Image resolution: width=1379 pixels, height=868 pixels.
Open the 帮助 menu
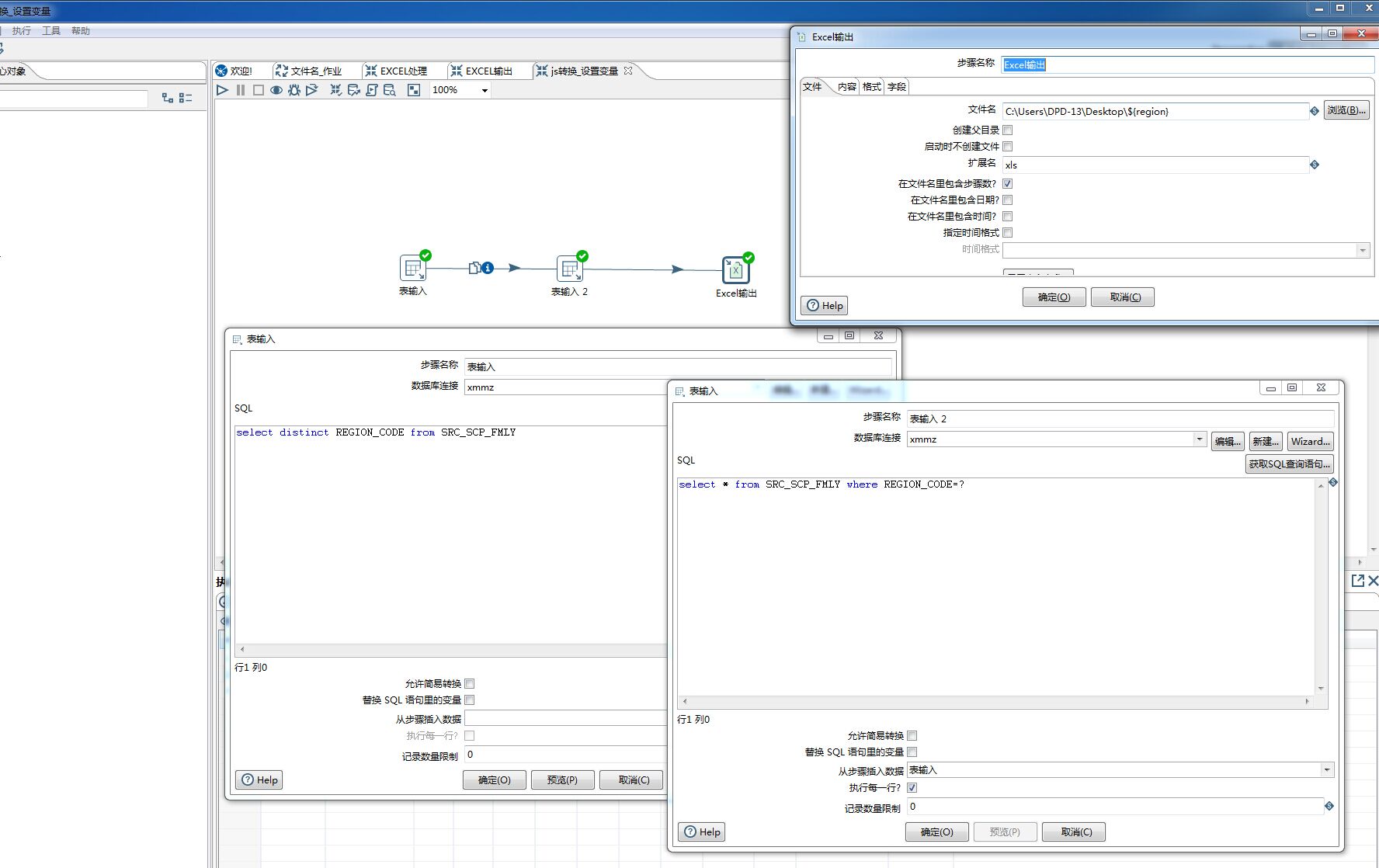click(81, 31)
